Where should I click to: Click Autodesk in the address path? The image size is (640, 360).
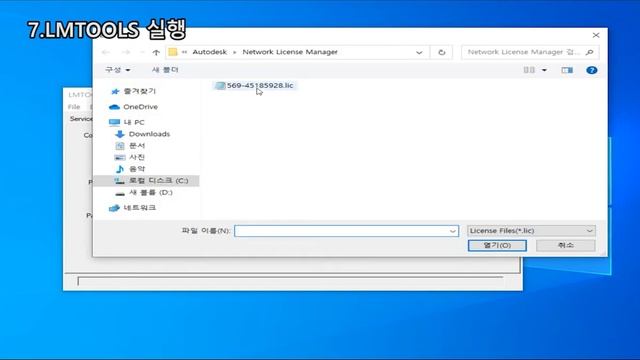(x=209, y=52)
